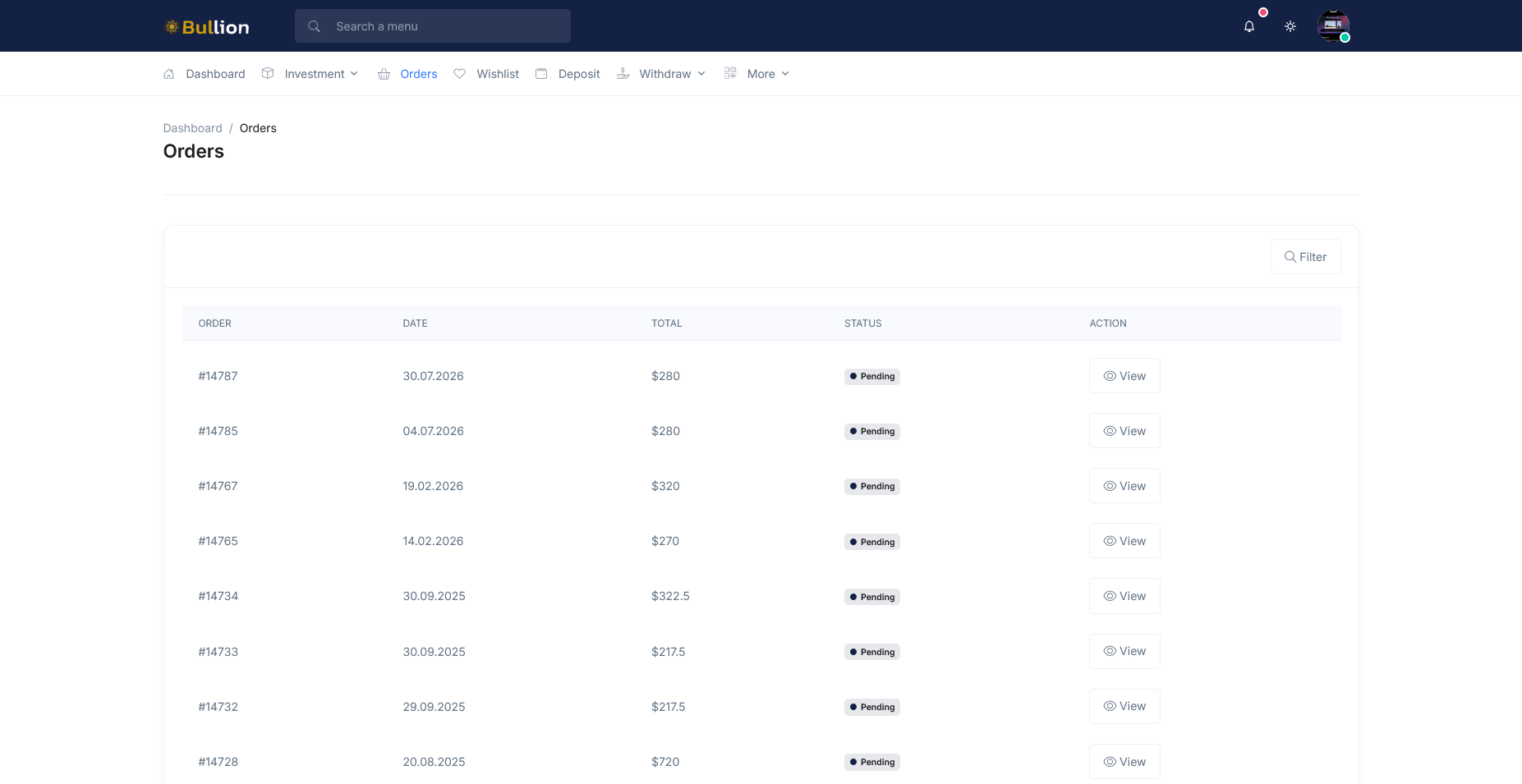Expand the Withdraw menu
This screenshot has width=1522, height=784.
tap(672, 74)
